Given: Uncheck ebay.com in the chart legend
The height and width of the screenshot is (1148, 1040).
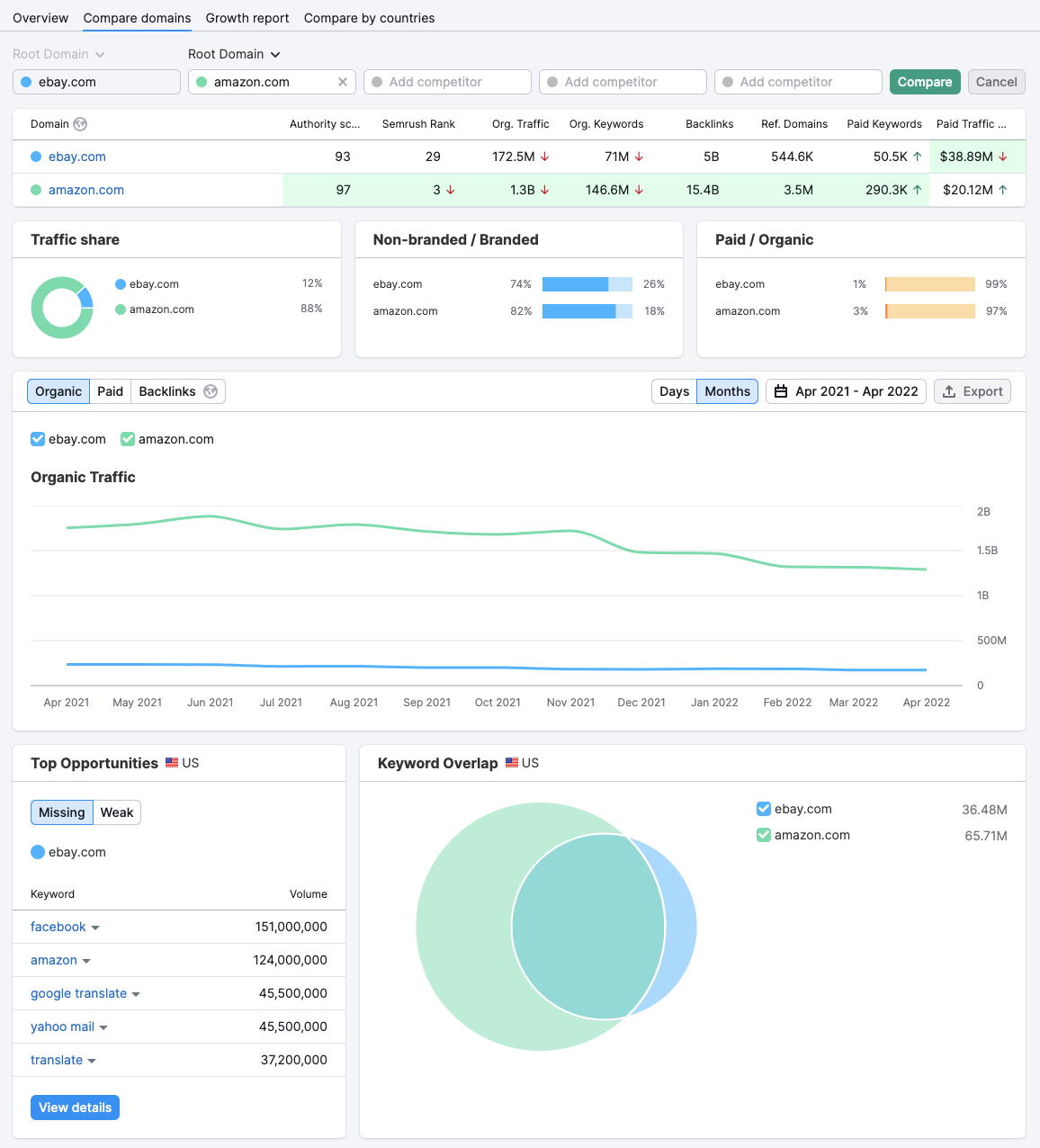Looking at the screenshot, I should [38, 439].
